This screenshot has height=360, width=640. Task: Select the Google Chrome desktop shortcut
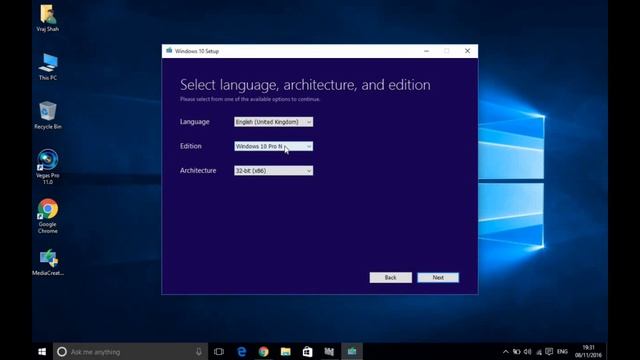click(48, 216)
